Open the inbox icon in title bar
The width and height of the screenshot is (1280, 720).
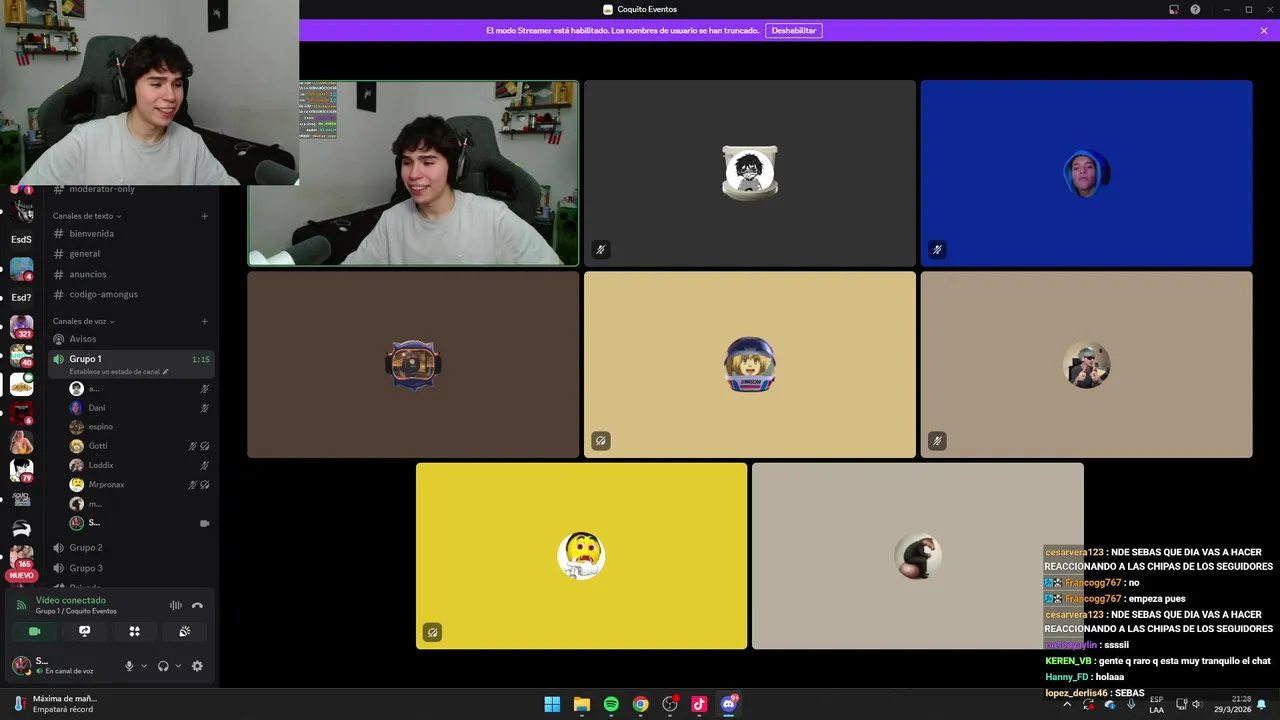(x=1174, y=10)
